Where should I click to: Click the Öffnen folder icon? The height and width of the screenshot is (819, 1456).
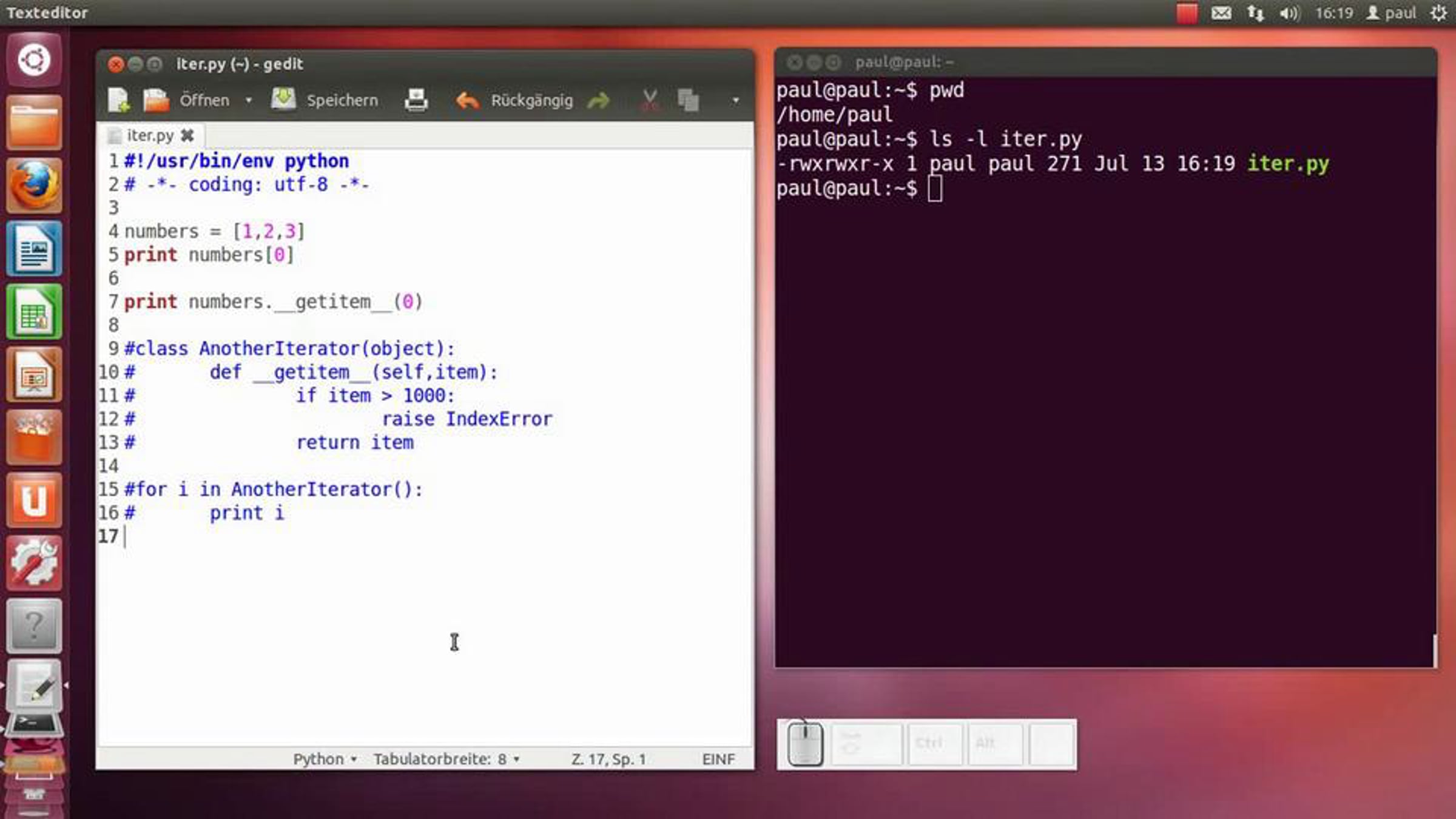(157, 100)
